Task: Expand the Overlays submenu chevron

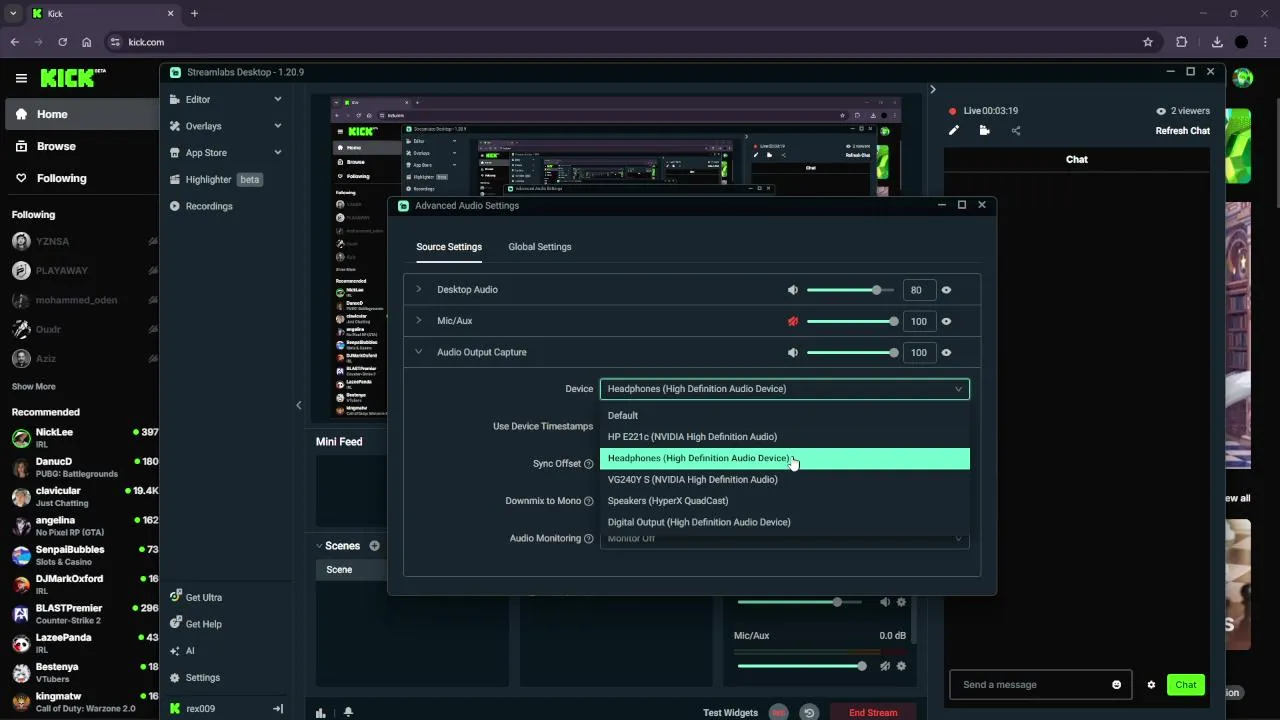Action: point(278,126)
